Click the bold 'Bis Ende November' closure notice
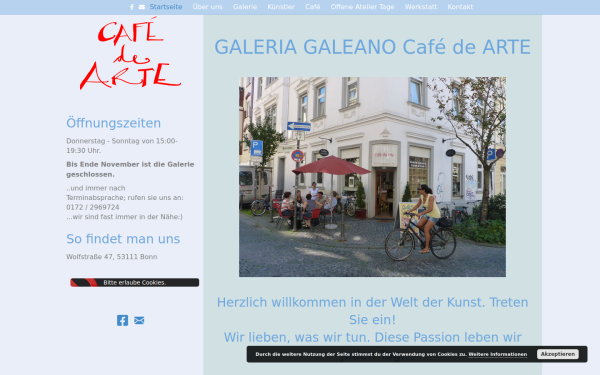The height and width of the screenshot is (375, 600). [x=130, y=169]
